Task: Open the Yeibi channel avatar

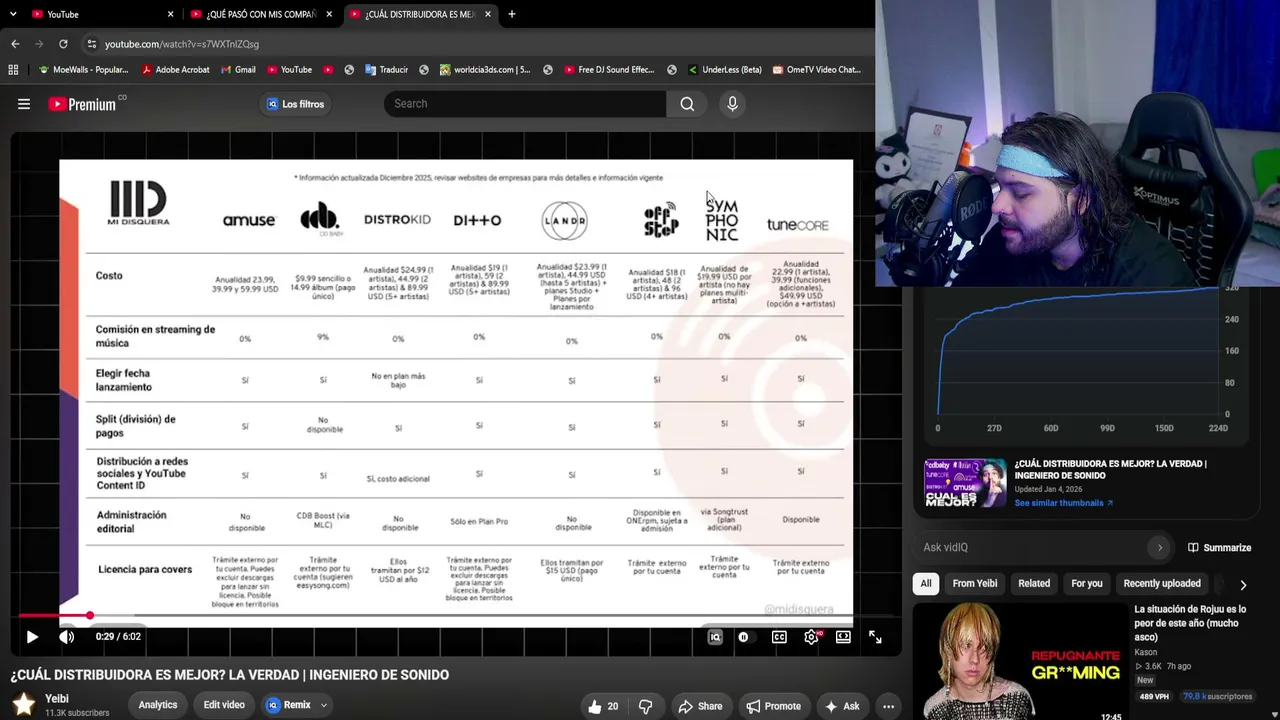Action: 24,705
